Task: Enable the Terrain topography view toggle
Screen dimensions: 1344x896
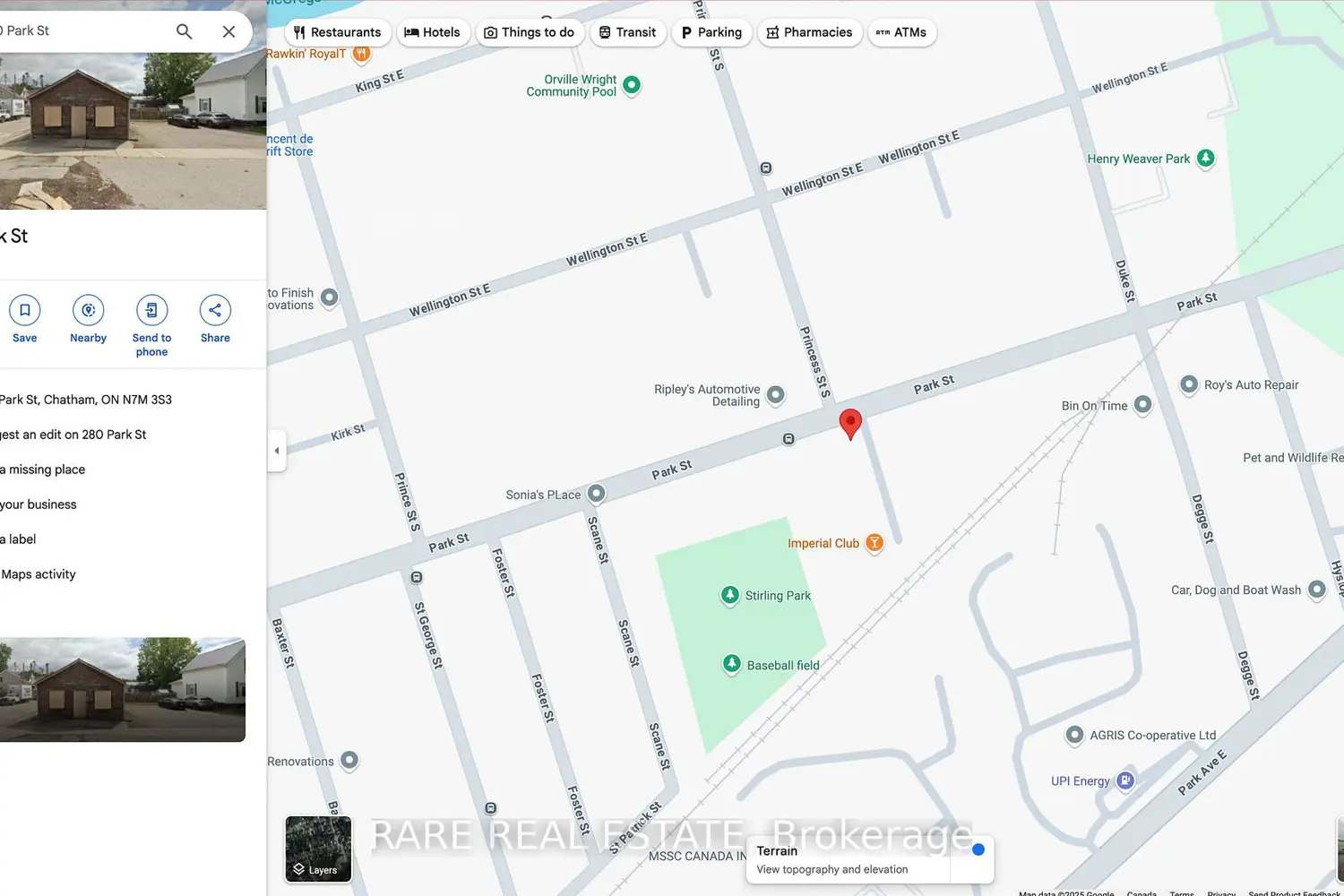Action: (978, 849)
